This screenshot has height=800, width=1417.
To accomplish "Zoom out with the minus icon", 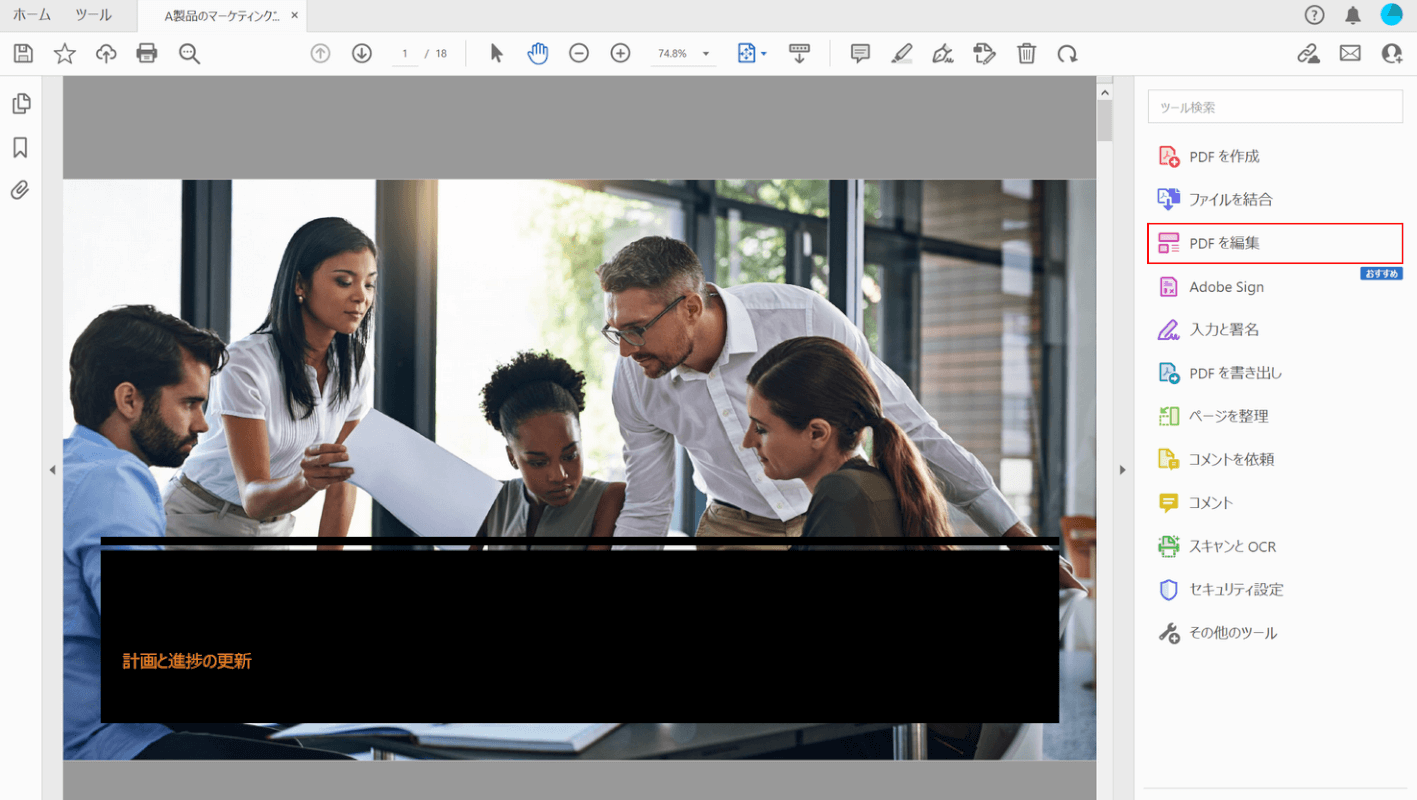I will 579,54.
